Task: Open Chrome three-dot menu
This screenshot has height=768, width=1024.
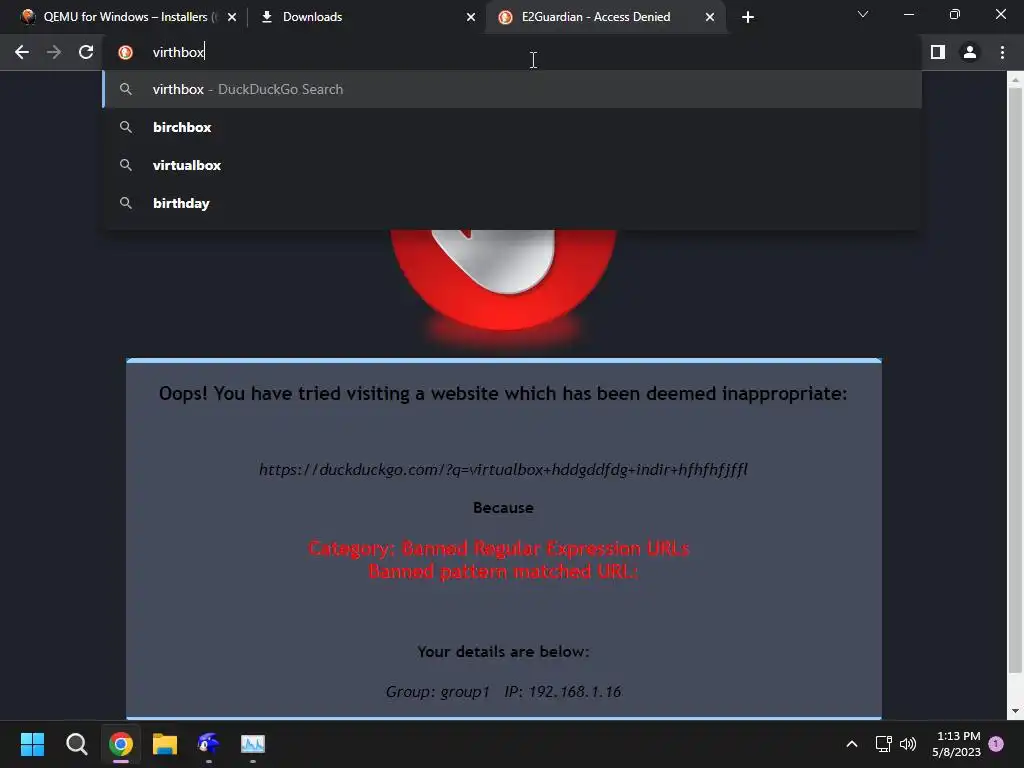Action: tap(1002, 52)
